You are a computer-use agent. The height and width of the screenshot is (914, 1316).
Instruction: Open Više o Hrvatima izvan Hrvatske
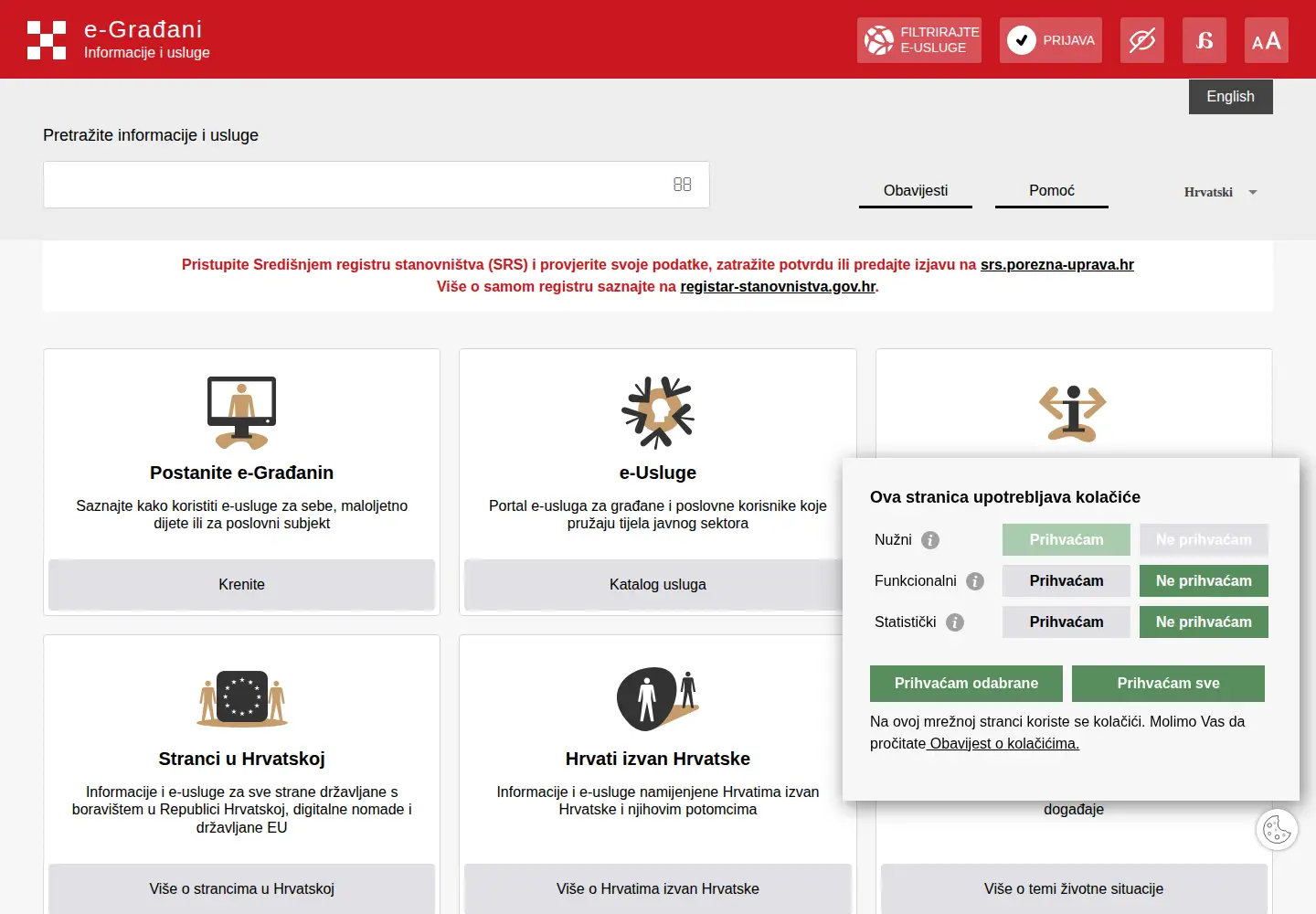658,889
